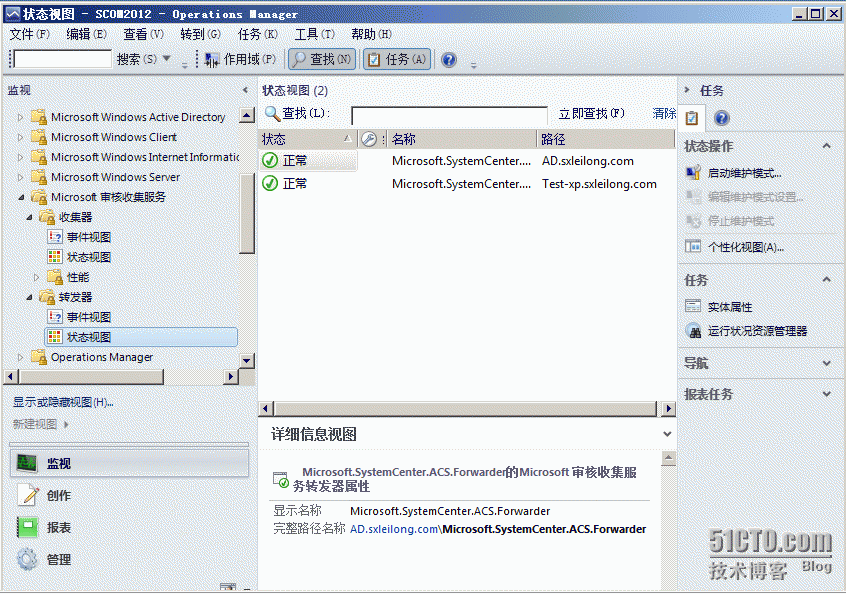The image size is (846, 594).
Task: Click the task clipboard tab icon
Action: (x=692, y=118)
